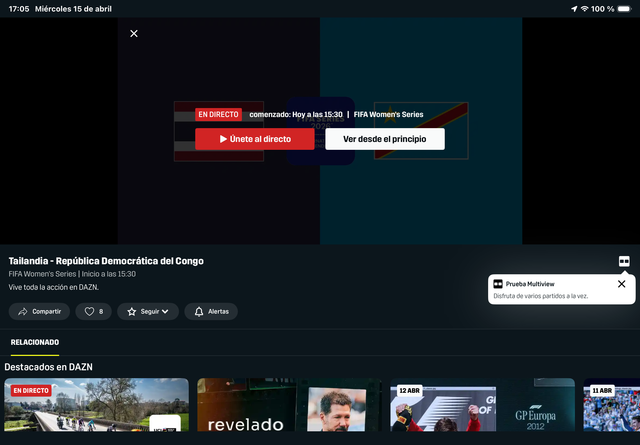Like the match with the heart icon
The width and height of the screenshot is (640, 445).
[93, 312]
